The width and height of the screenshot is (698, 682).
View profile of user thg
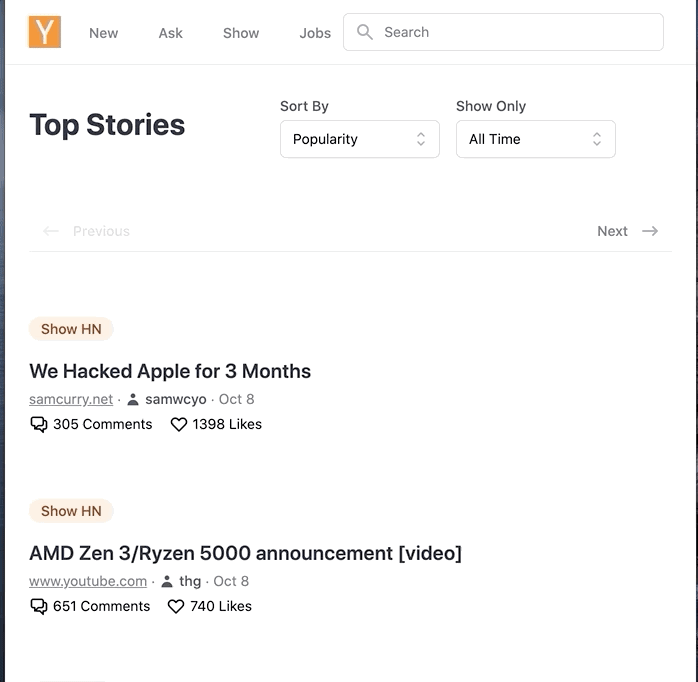[190, 581]
